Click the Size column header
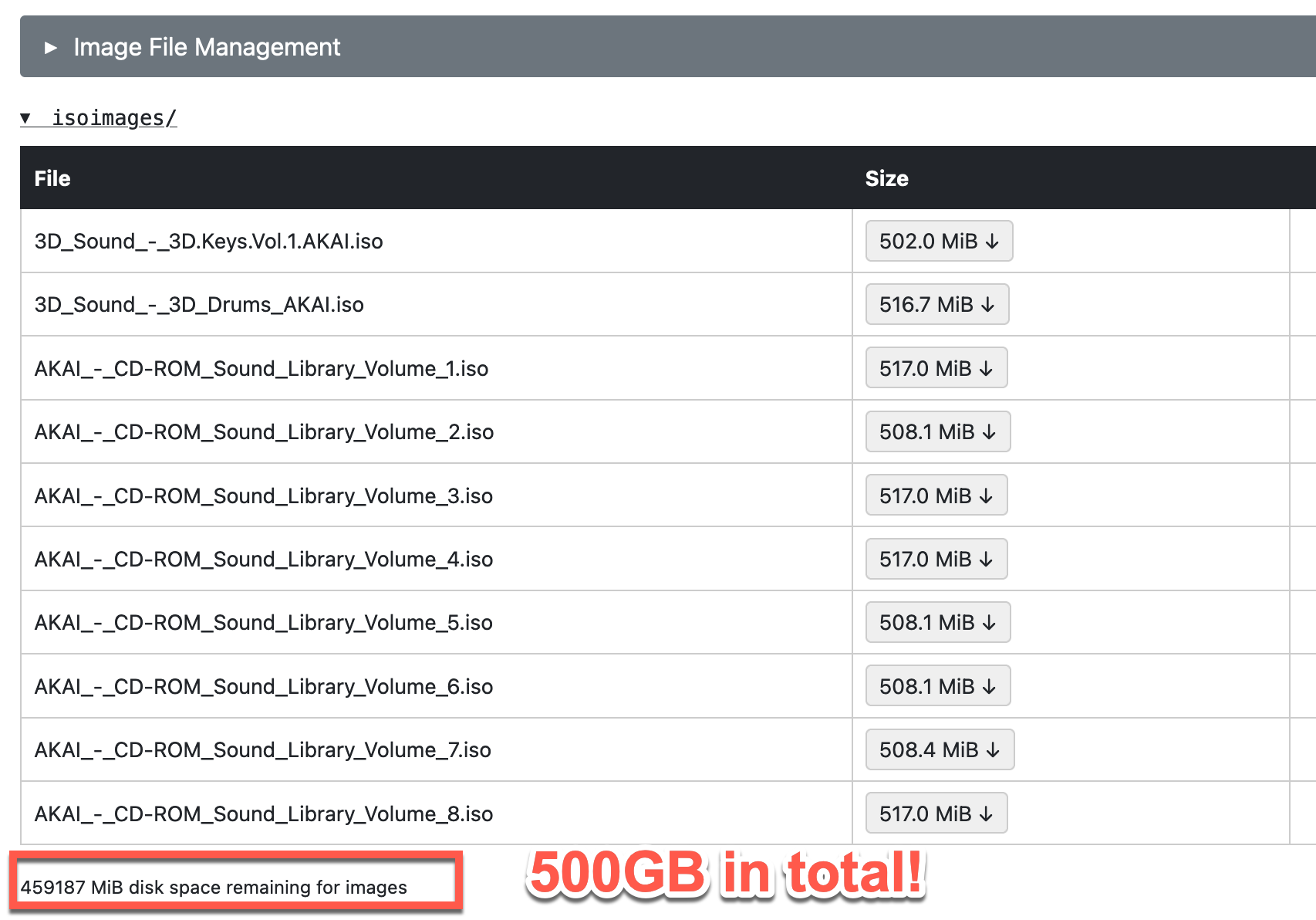The height and width of the screenshot is (920, 1316). (x=886, y=178)
